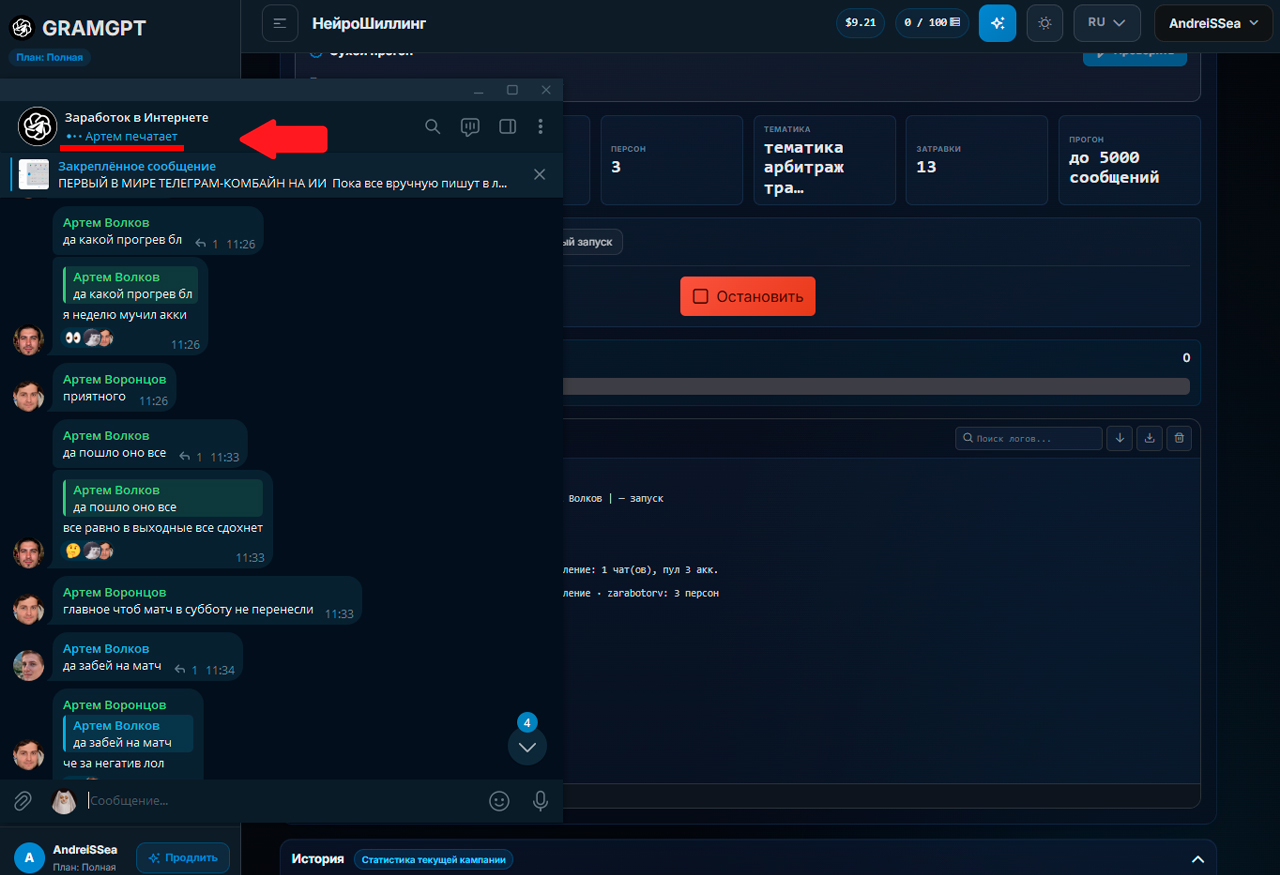Click message 'приятного' from Артем Воронцов
The image size is (1280, 875).
pos(94,396)
